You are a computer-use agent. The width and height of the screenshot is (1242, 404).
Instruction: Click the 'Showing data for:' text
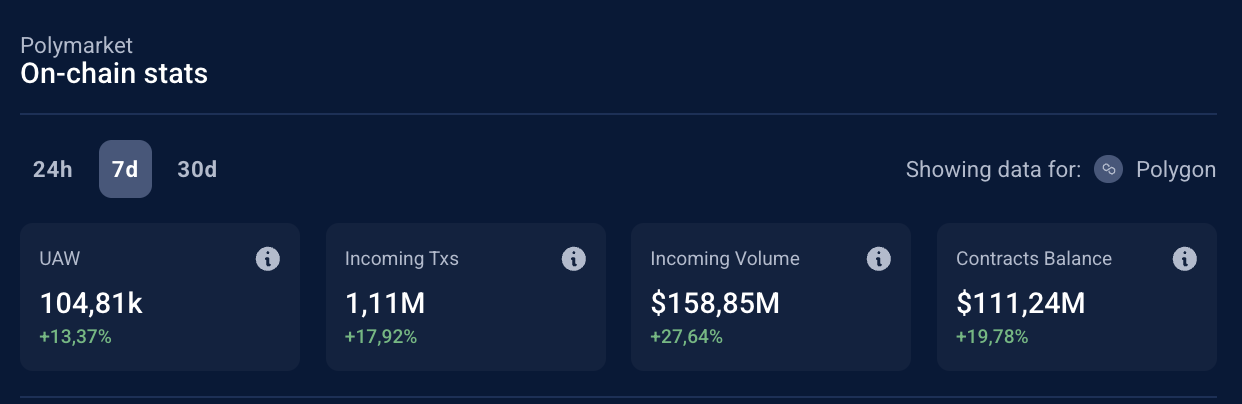(x=993, y=169)
